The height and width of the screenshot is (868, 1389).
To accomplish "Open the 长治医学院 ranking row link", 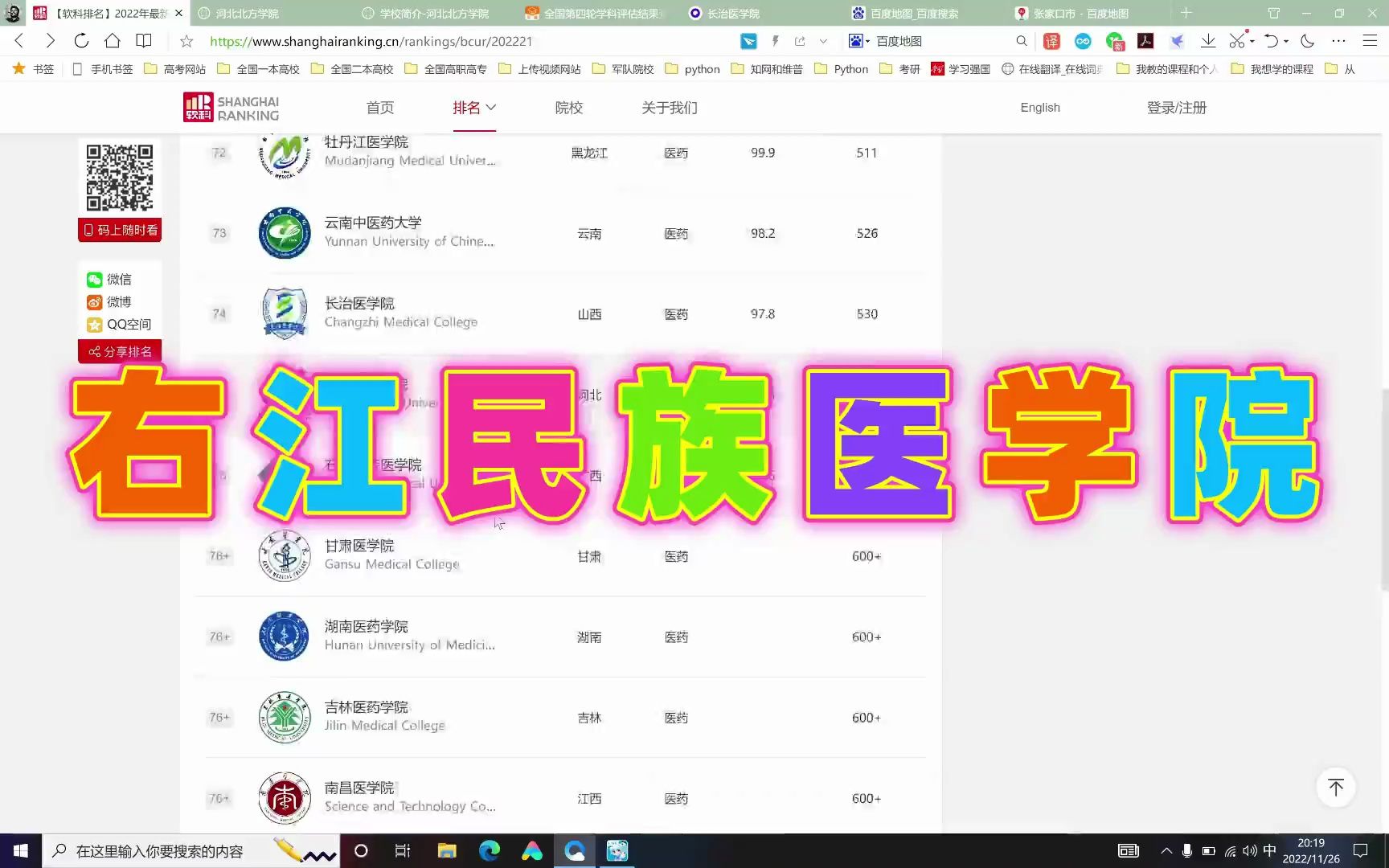I will point(359,304).
